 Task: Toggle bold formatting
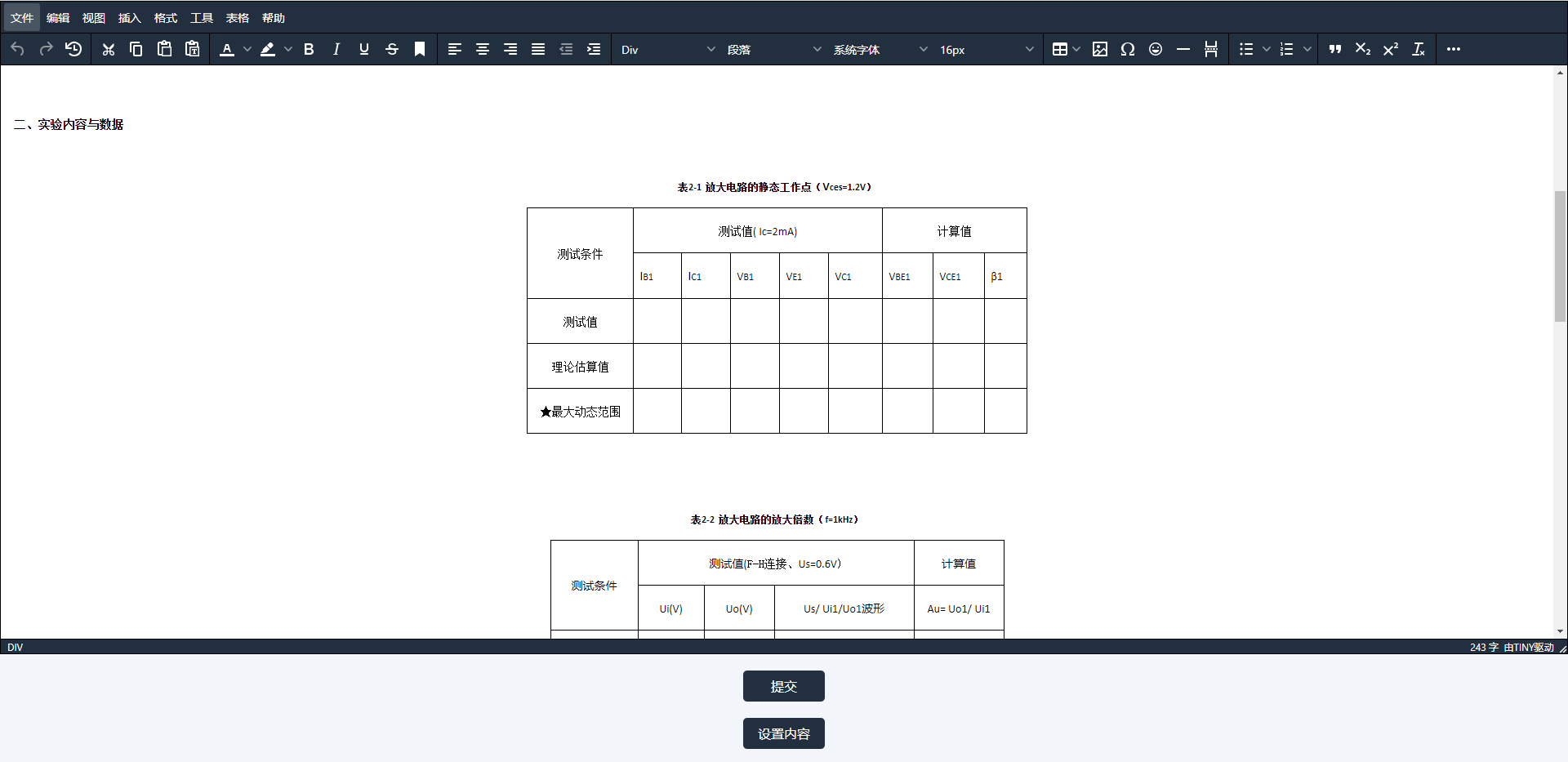pyautogui.click(x=308, y=49)
